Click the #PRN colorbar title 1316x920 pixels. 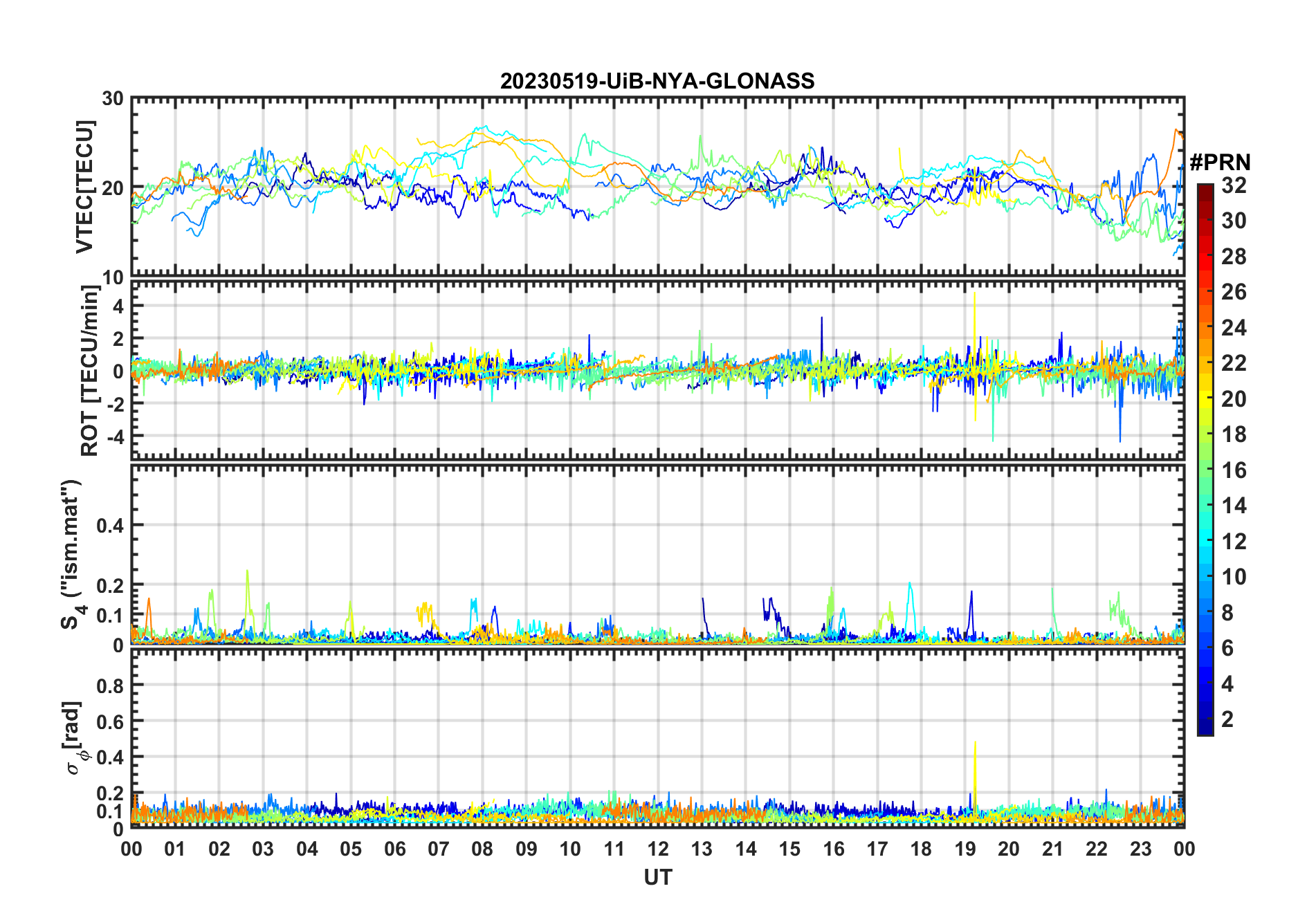1220,163
